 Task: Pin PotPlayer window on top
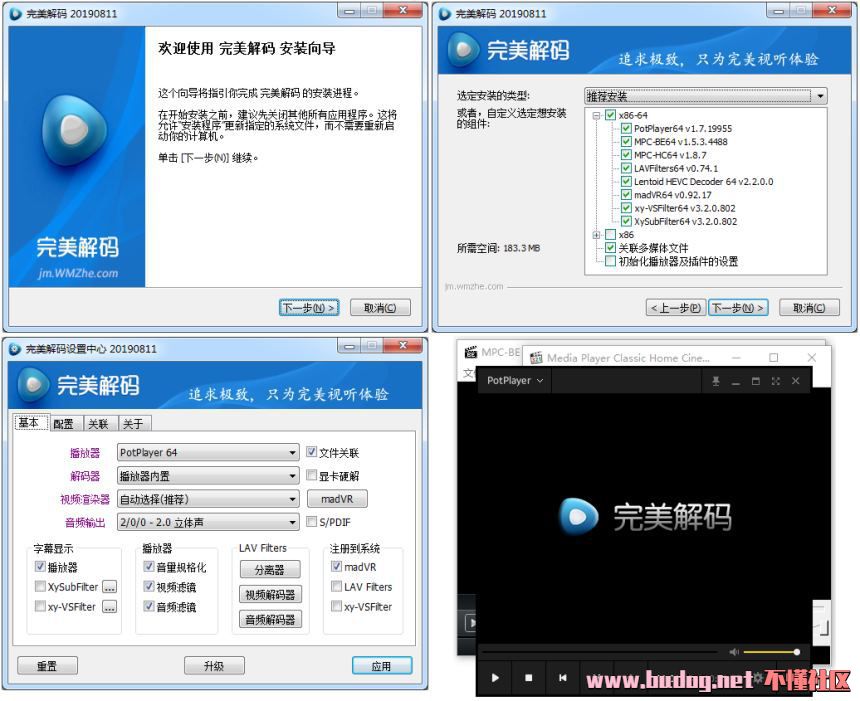click(715, 381)
